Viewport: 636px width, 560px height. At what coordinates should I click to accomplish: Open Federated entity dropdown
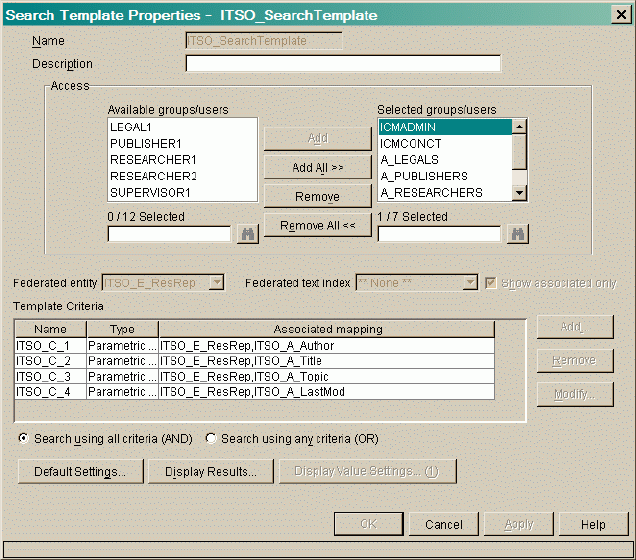[x=216, y=283]
